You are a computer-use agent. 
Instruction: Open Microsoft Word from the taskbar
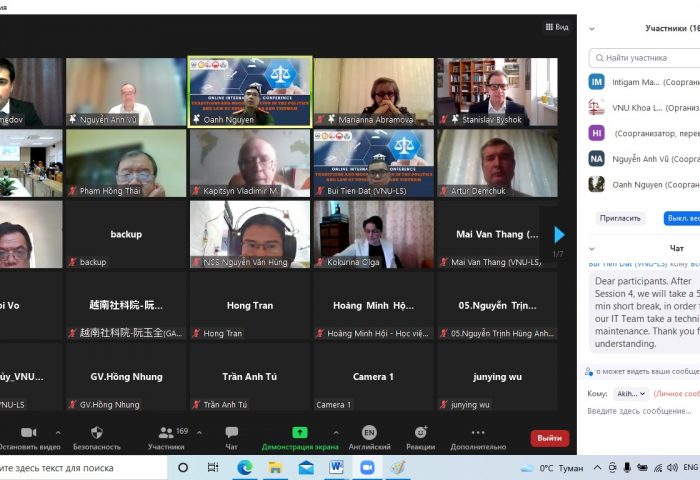point(336,467)
